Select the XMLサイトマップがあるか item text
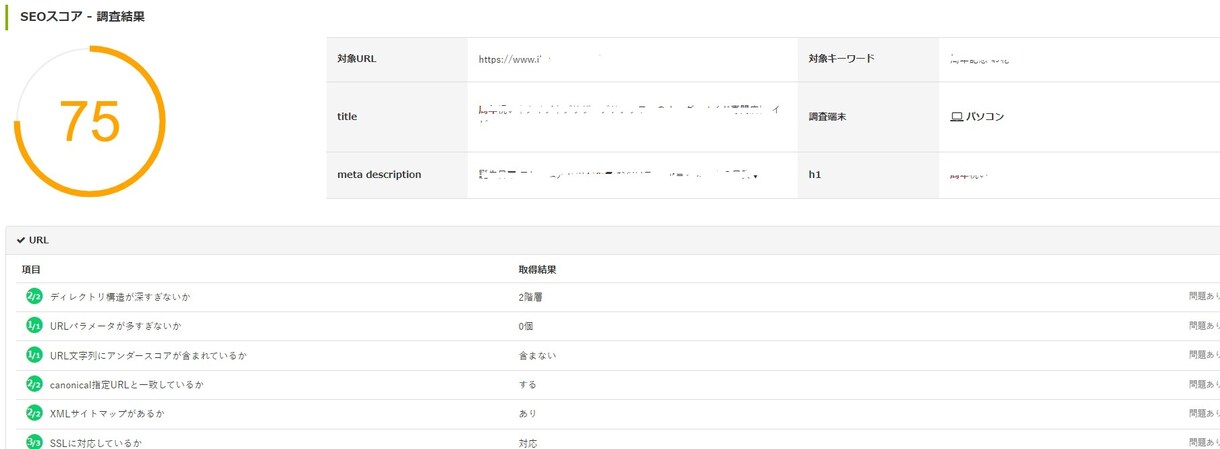 [107, 413]
